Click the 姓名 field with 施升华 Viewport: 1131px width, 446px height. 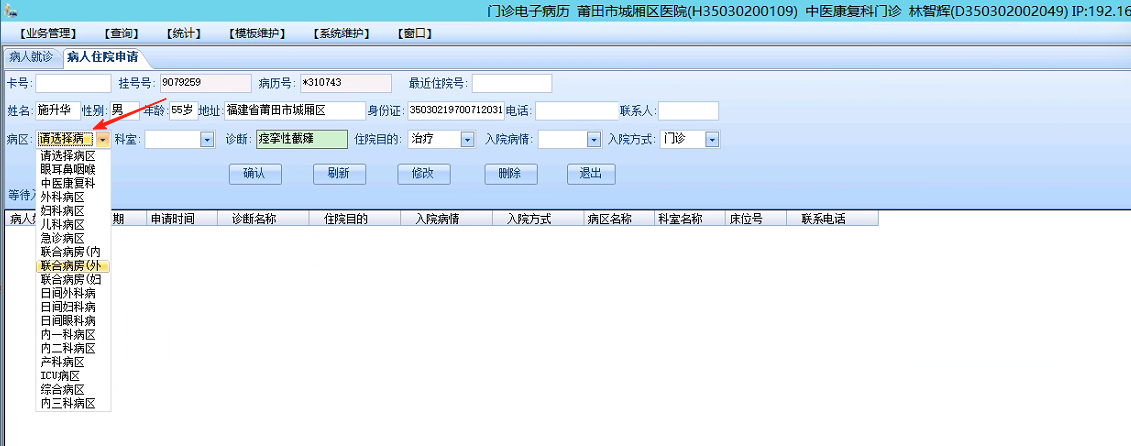pyautogui.click(x=58, y=111)
